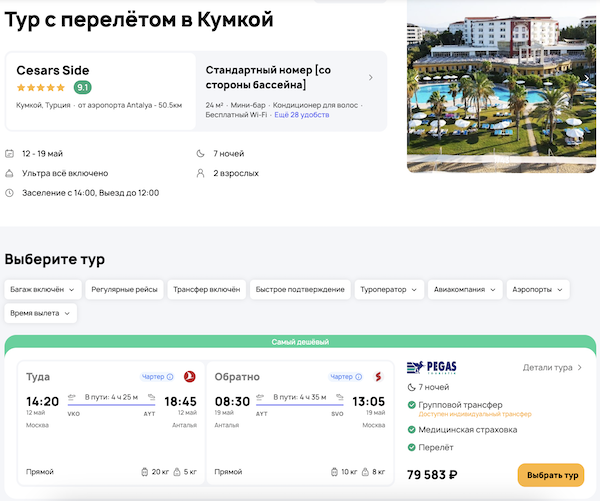
Task: Enable the Трансфер включён filter
Action: 207,290
